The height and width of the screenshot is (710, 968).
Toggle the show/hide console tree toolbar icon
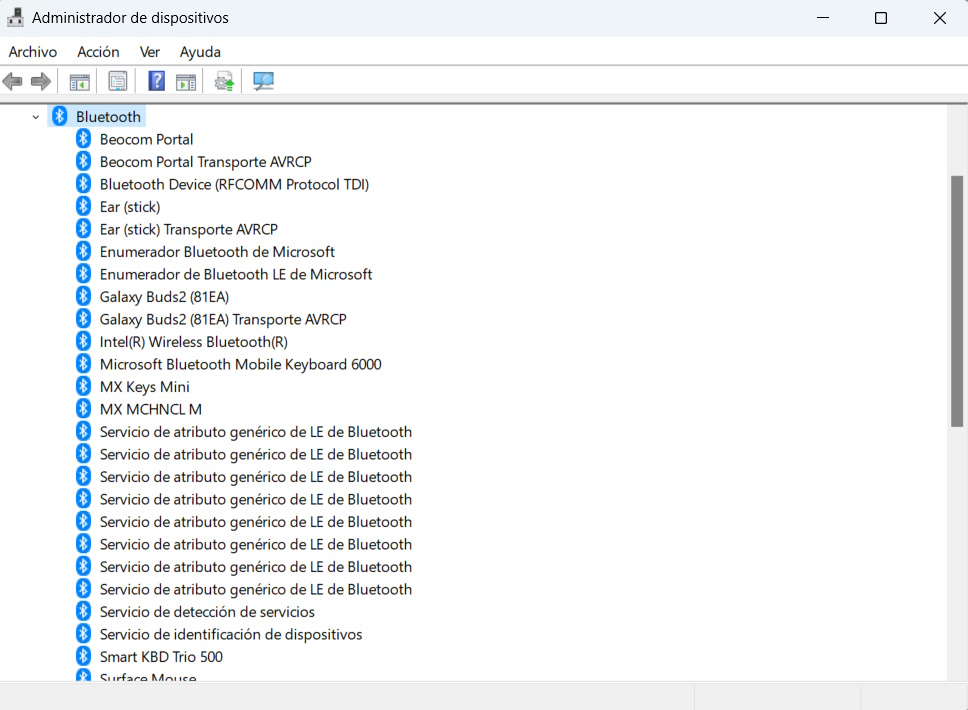[x=80, y=81]
